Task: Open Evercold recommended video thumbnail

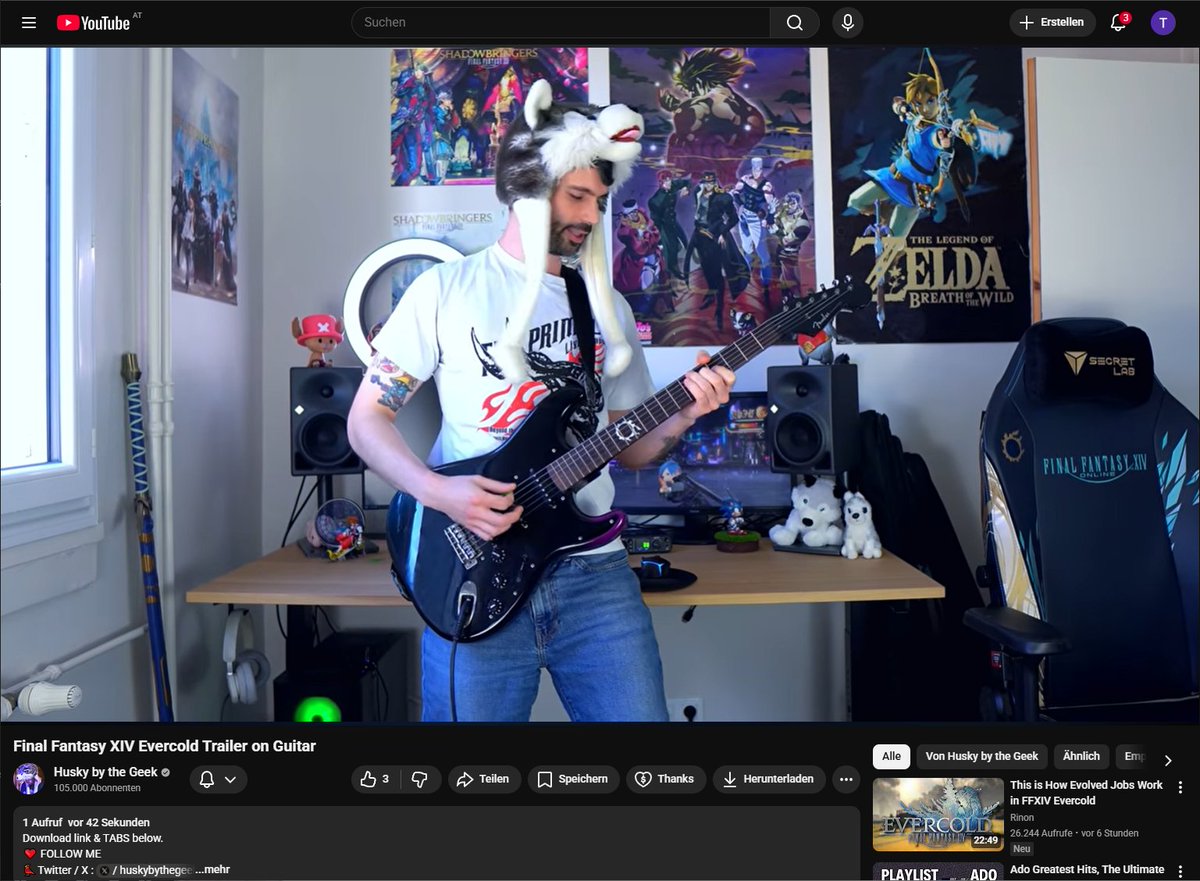Action: click(938, 814)
